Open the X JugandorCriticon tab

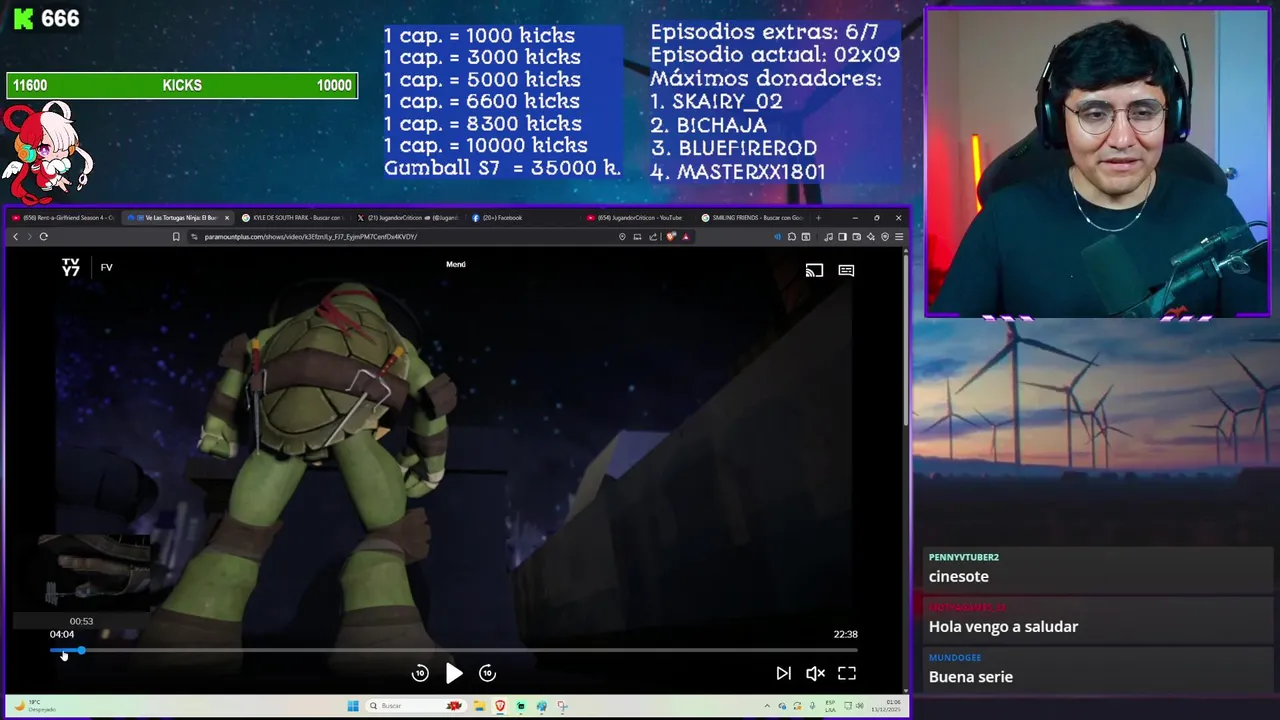pyautogui.click(x=407, y=217)
